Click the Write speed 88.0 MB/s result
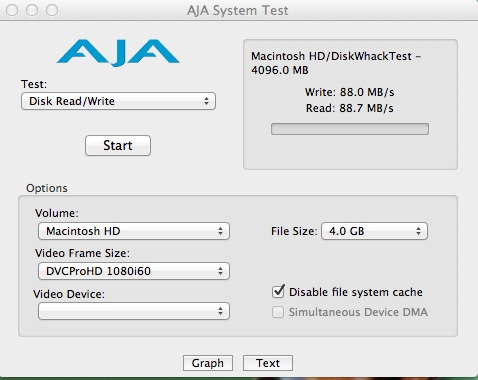This screenshot has height=380, width=478. 350,92
